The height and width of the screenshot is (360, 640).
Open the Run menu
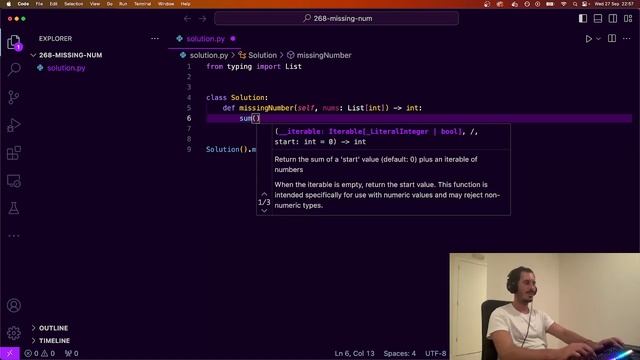(123, 4)
